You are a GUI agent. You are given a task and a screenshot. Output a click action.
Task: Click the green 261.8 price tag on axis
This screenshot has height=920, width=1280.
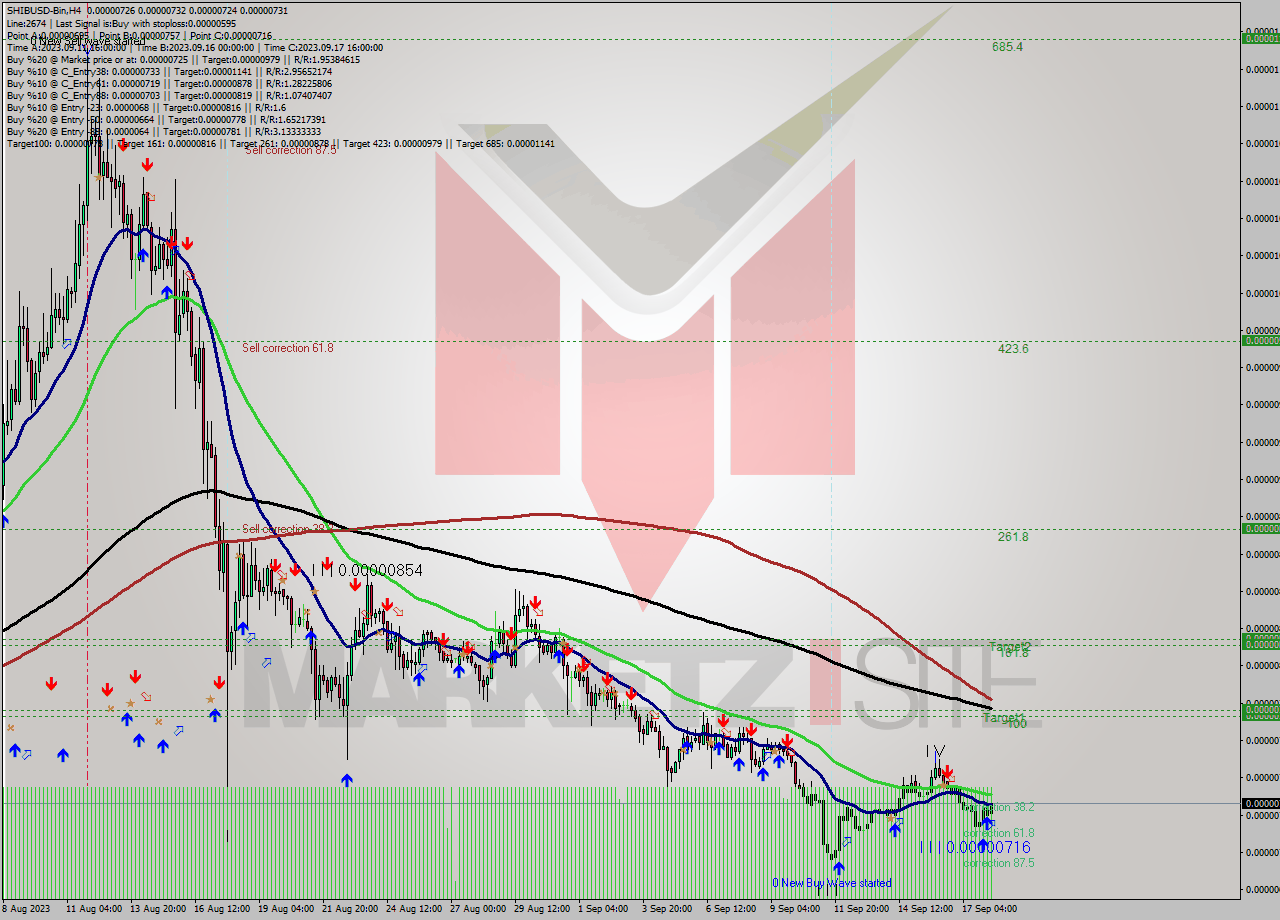click(1260, 528)
